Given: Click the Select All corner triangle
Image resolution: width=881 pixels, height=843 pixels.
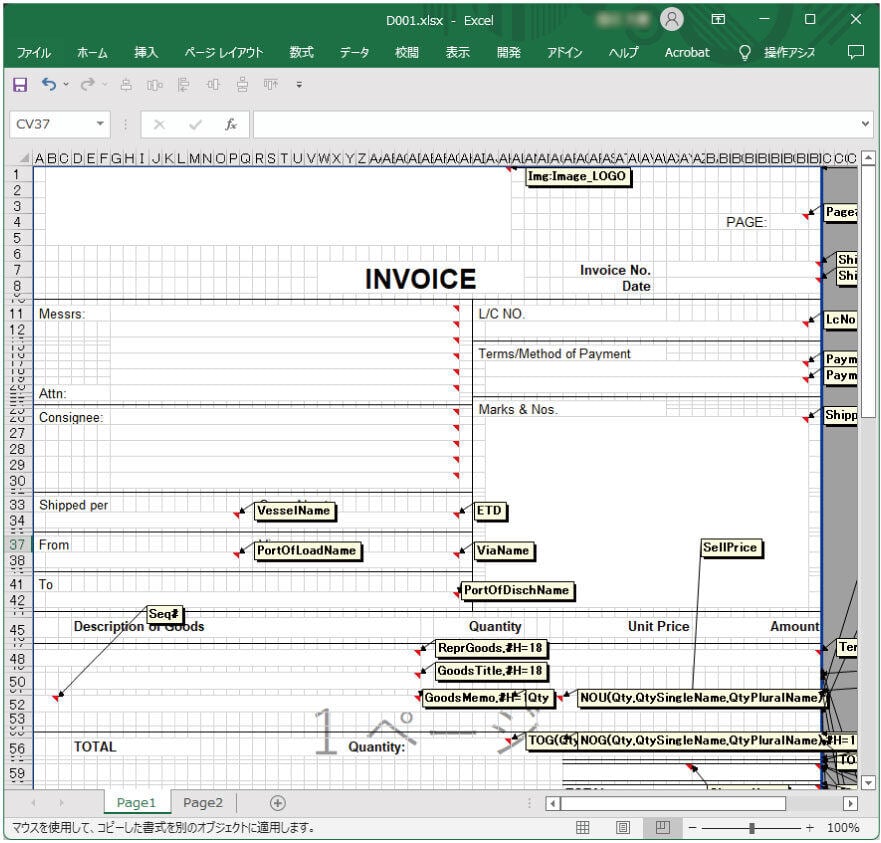Looking at the screenshot, I should point(24,158).
